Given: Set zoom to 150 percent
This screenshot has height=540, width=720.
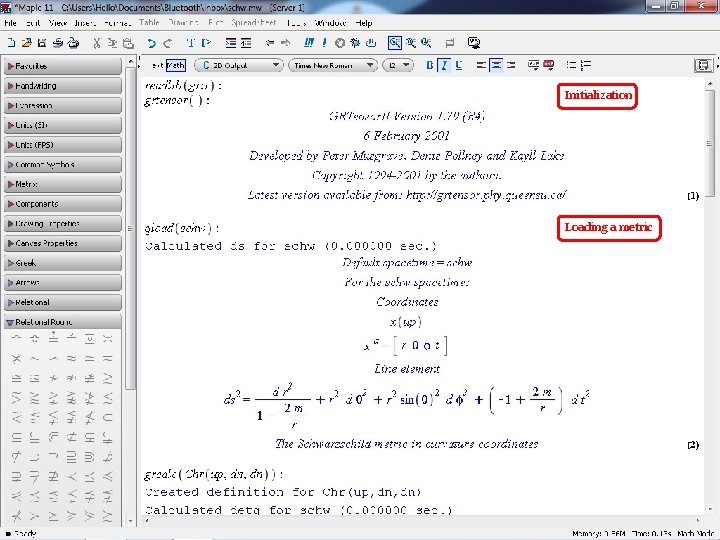Looking at the screenshot, I should pos(411,43).
